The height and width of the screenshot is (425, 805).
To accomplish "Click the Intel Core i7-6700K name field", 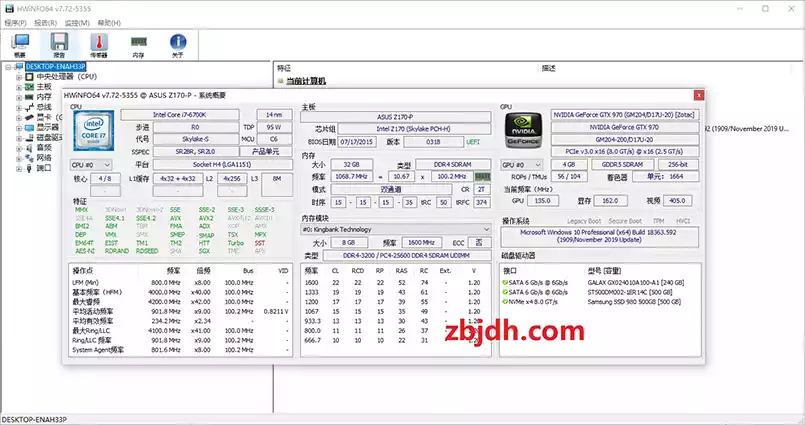I will tap(180, 115).
